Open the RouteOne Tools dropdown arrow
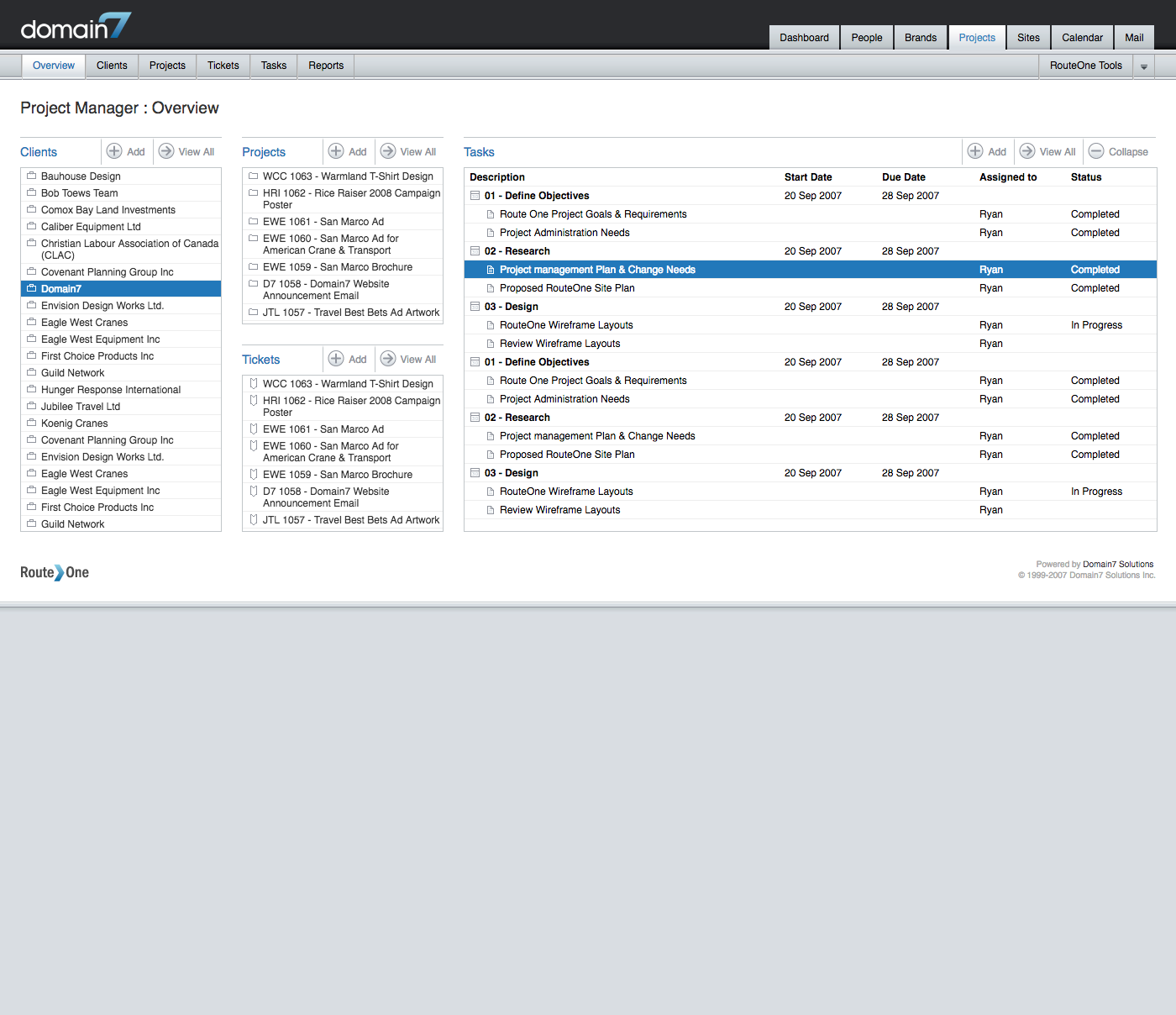 point(1143,66)
